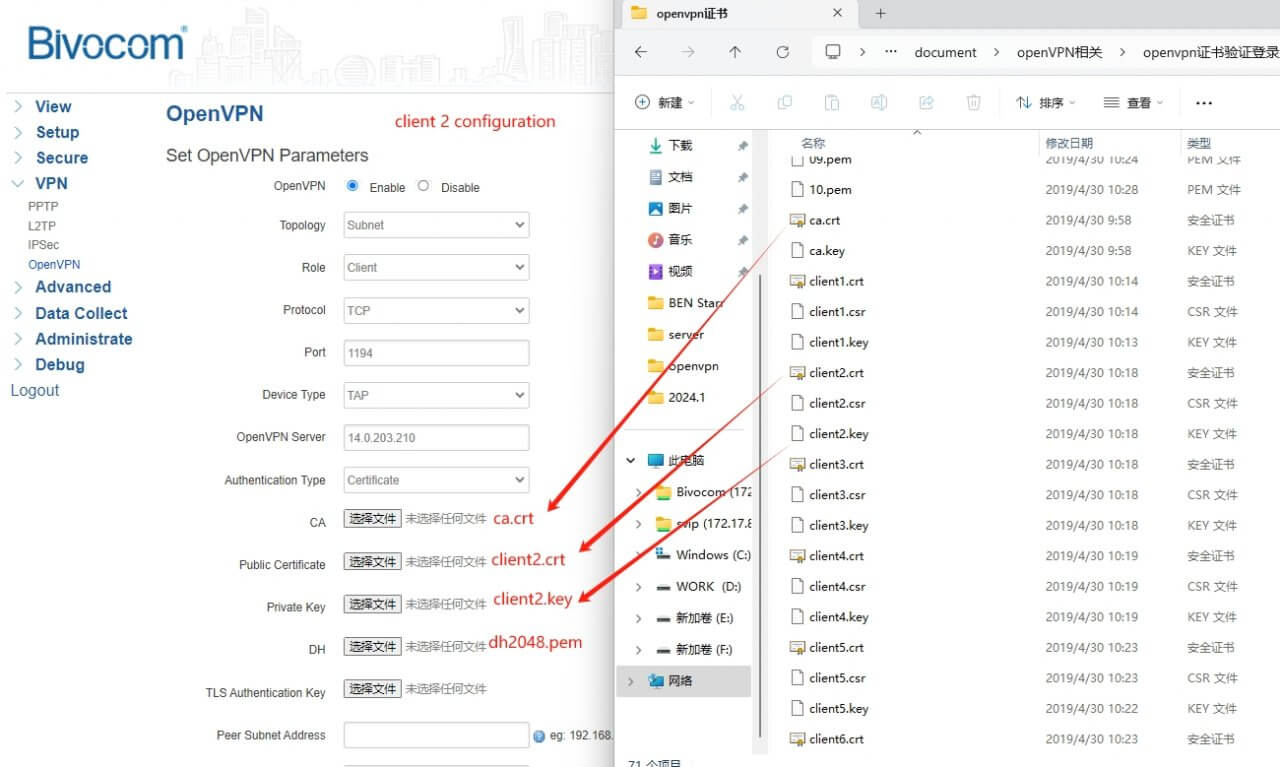Click the Rename icon in the Explorer toolbar

coord(879,102)
